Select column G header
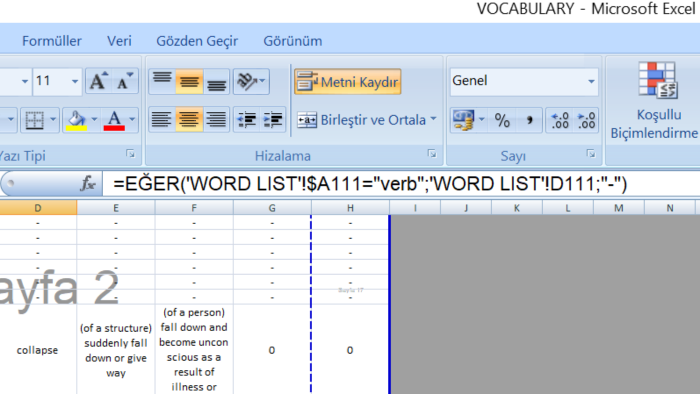700x394 pixels. [x=272, y=208]
